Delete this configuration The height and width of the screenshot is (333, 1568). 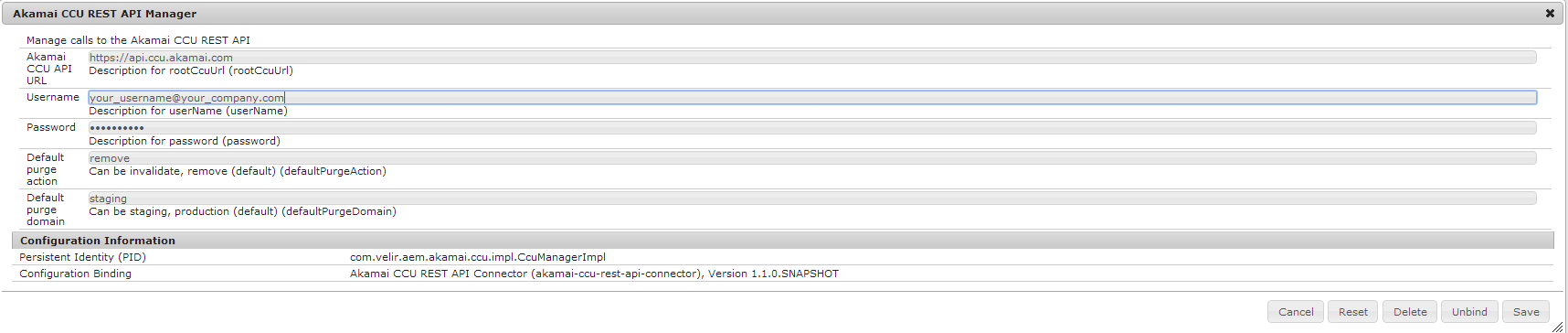pyautogui.click(x=1410, y=312)
